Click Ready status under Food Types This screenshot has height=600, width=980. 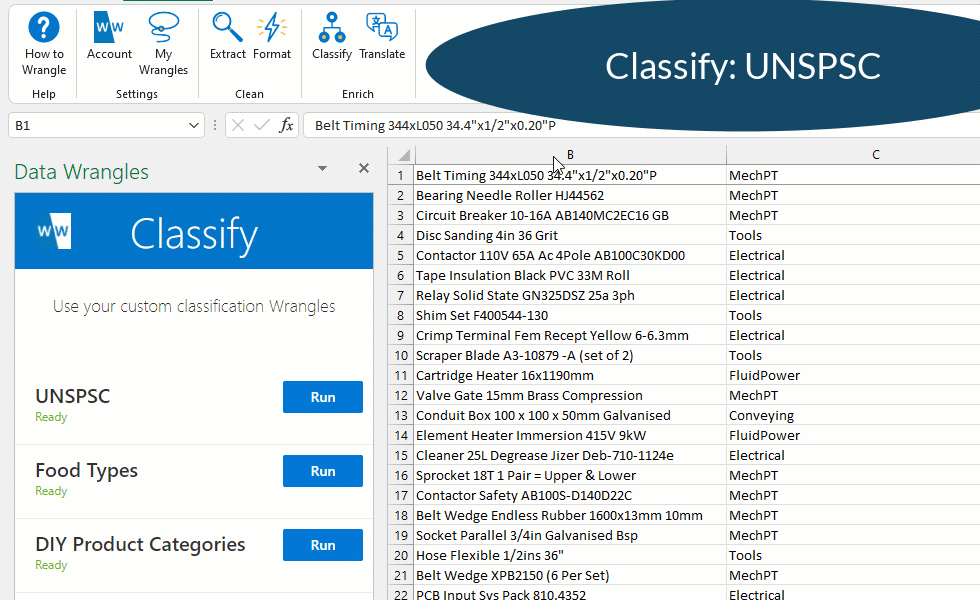pyautogui.click(x=51, y=491)
